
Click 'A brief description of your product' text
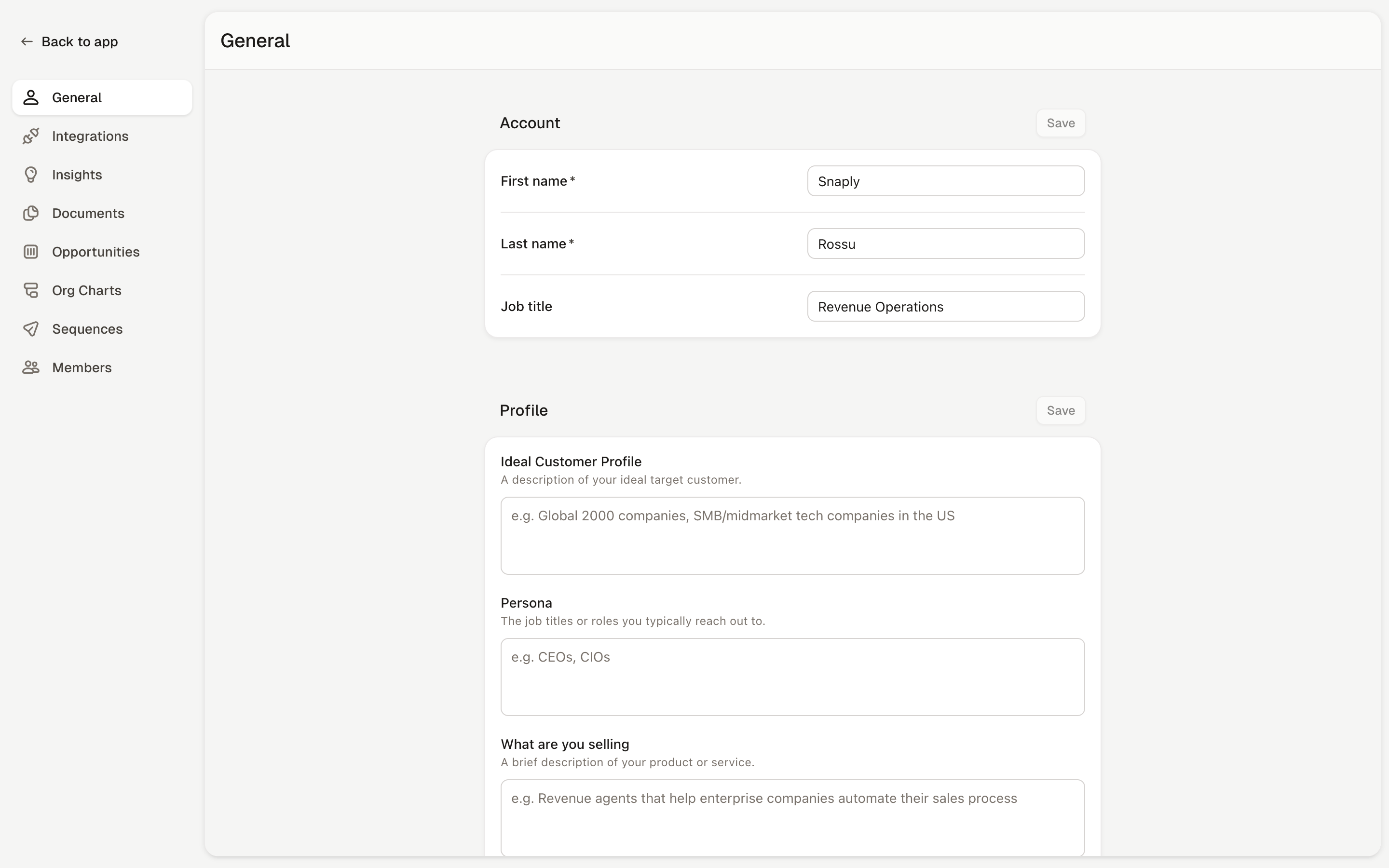(x=627, y=762)
